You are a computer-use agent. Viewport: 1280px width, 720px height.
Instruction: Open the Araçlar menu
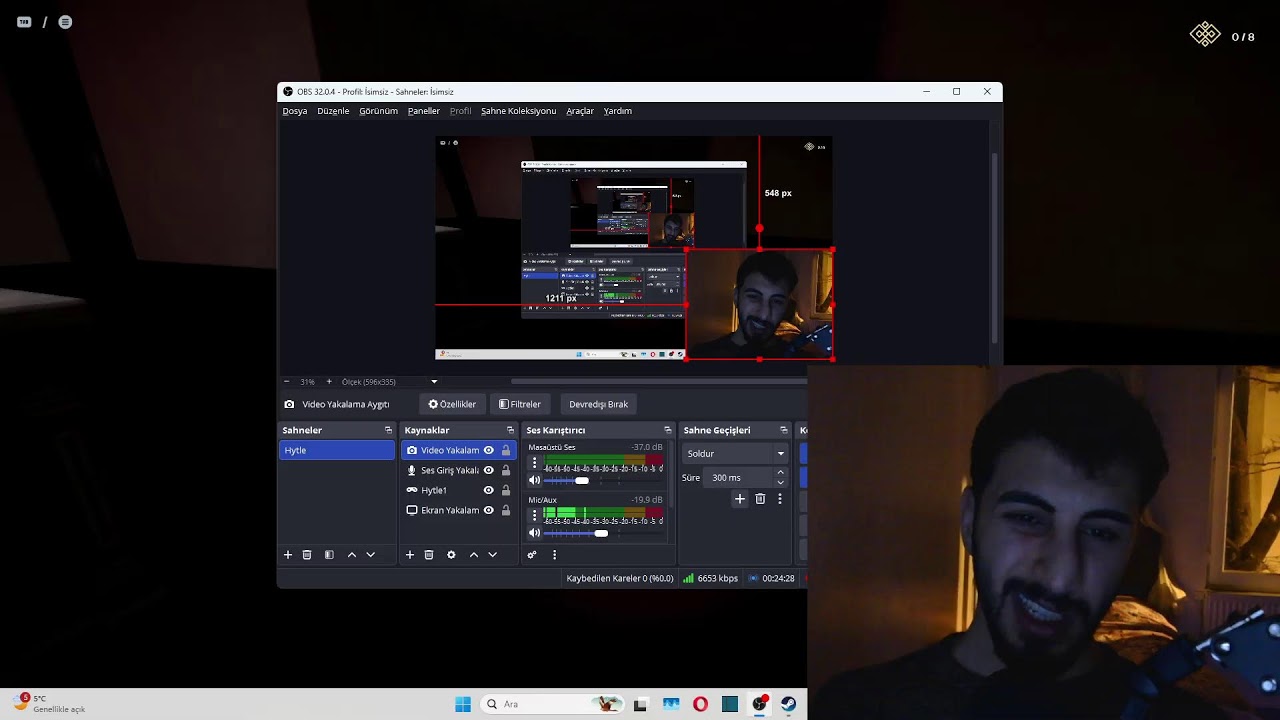tap(580, 111)
